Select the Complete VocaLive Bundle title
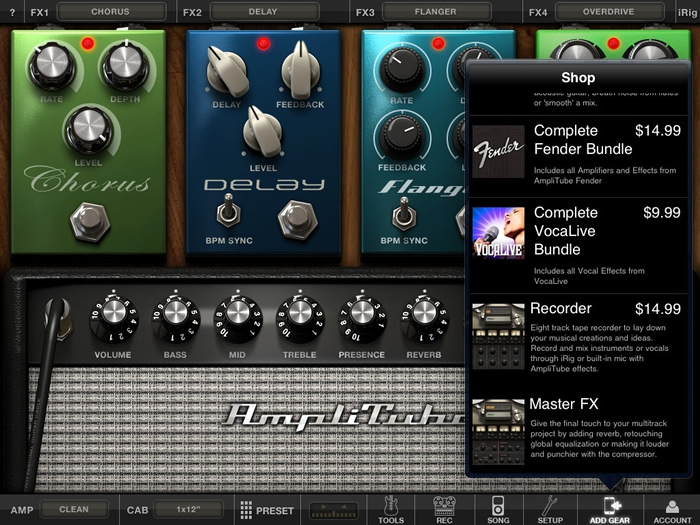Screen dimensions: 700x525 tap(566, 231)
